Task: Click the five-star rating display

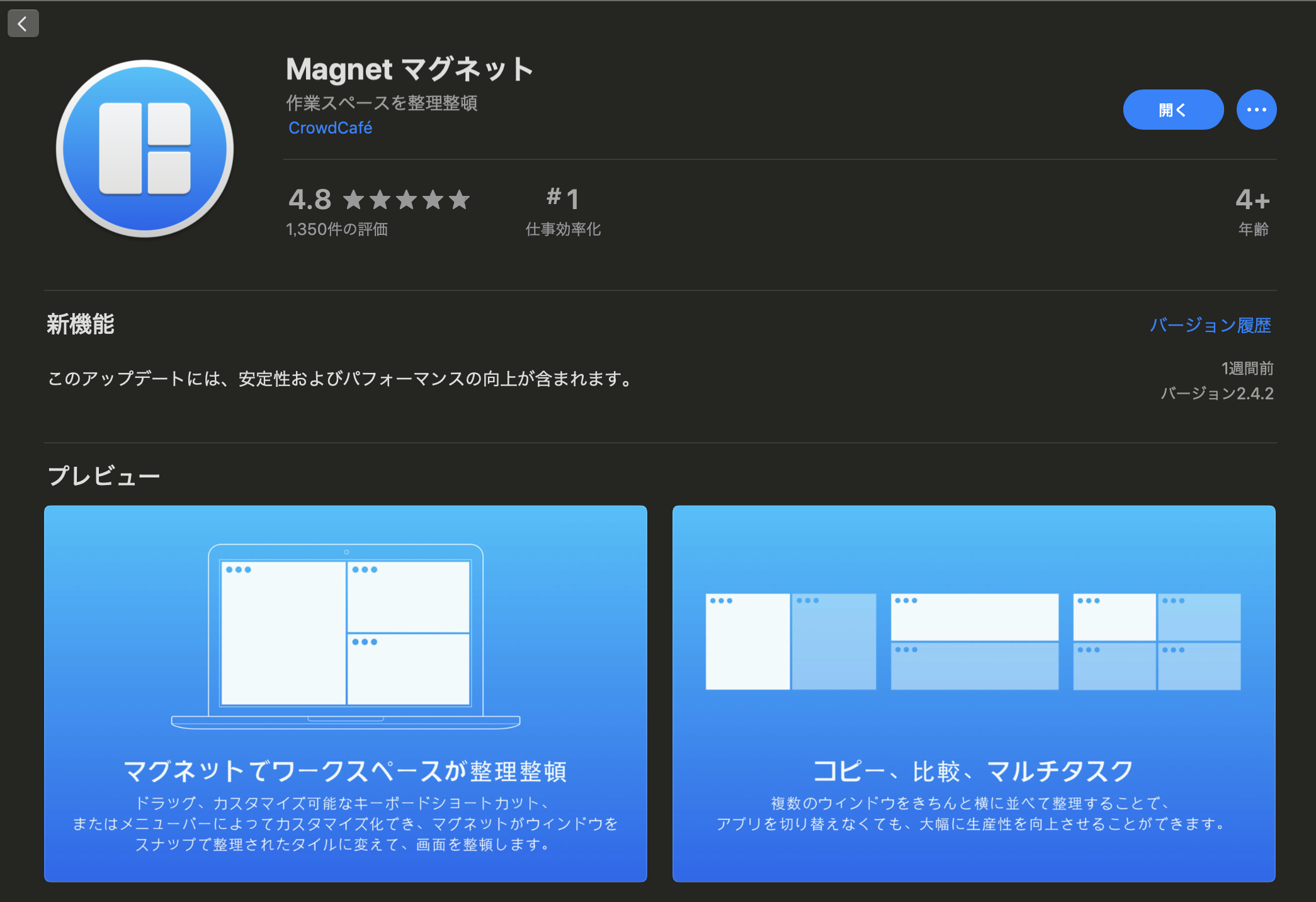Action: [x=407, y=200]
